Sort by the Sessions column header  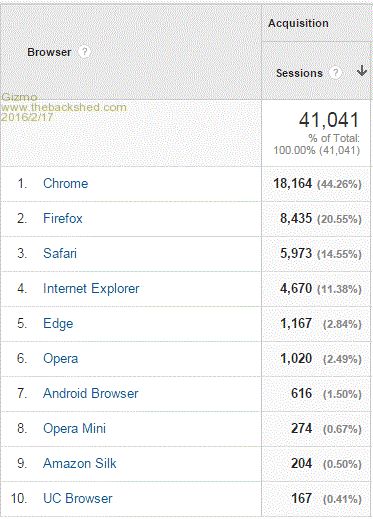[x=299, y=73]
